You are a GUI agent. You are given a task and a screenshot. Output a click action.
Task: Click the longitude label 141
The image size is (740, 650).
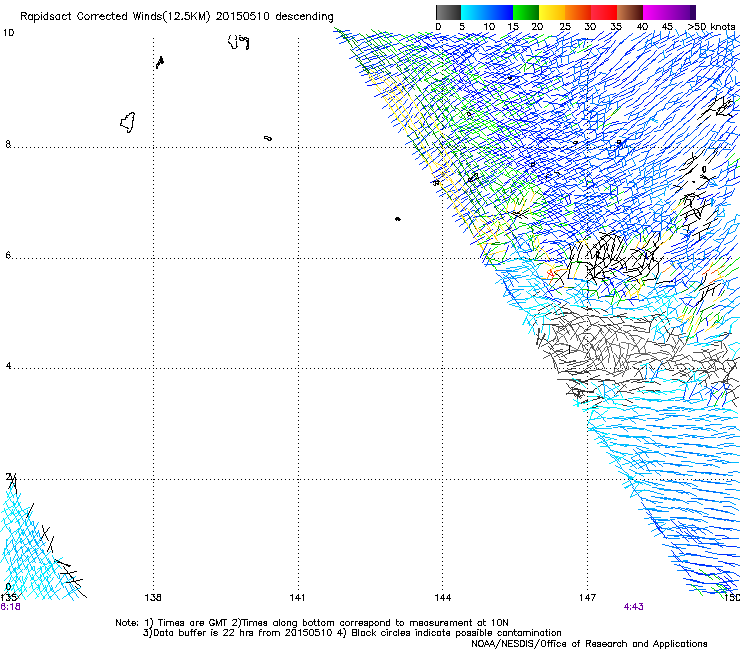point(297,597)
